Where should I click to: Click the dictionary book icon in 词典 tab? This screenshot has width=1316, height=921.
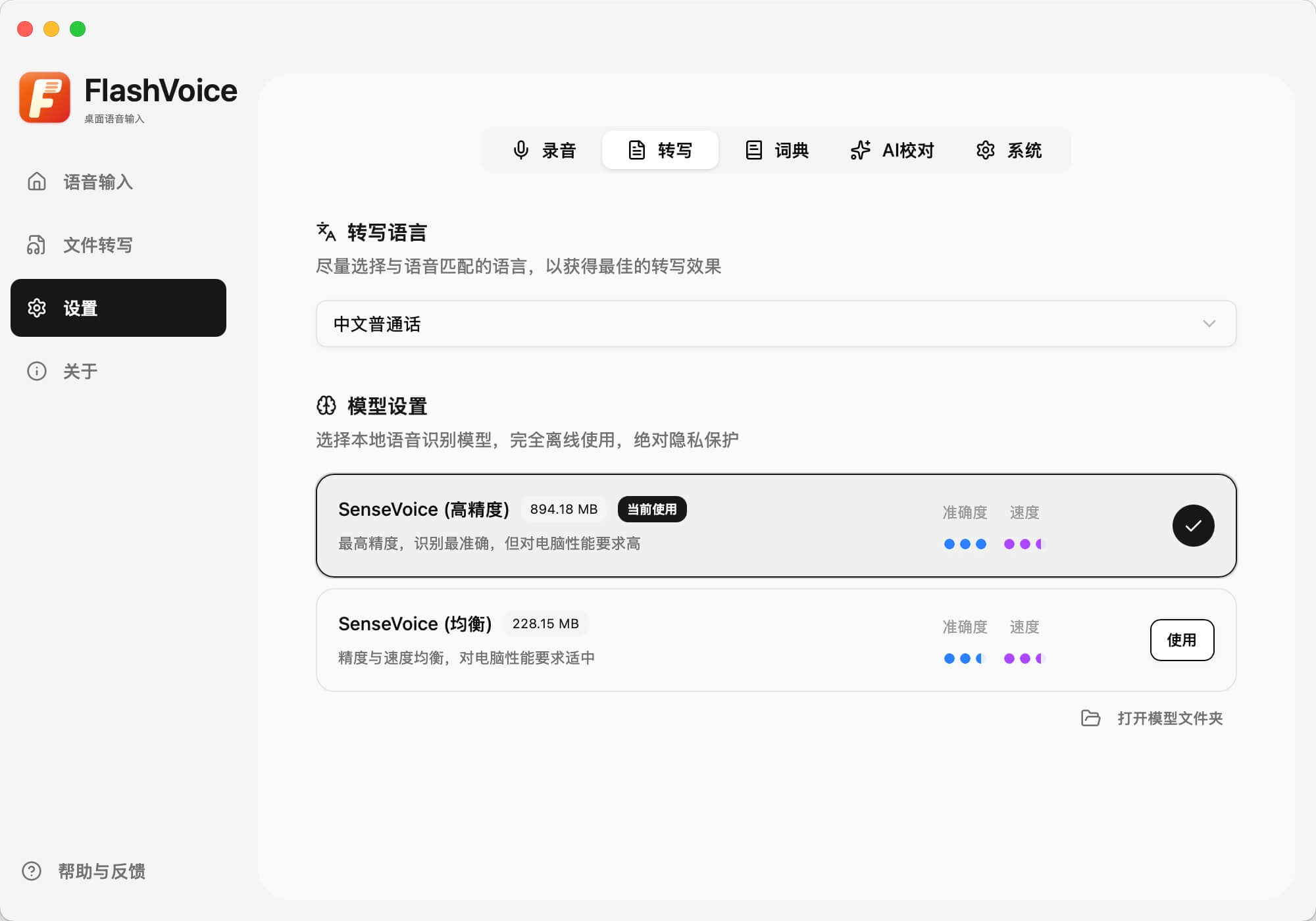point(753,150)
